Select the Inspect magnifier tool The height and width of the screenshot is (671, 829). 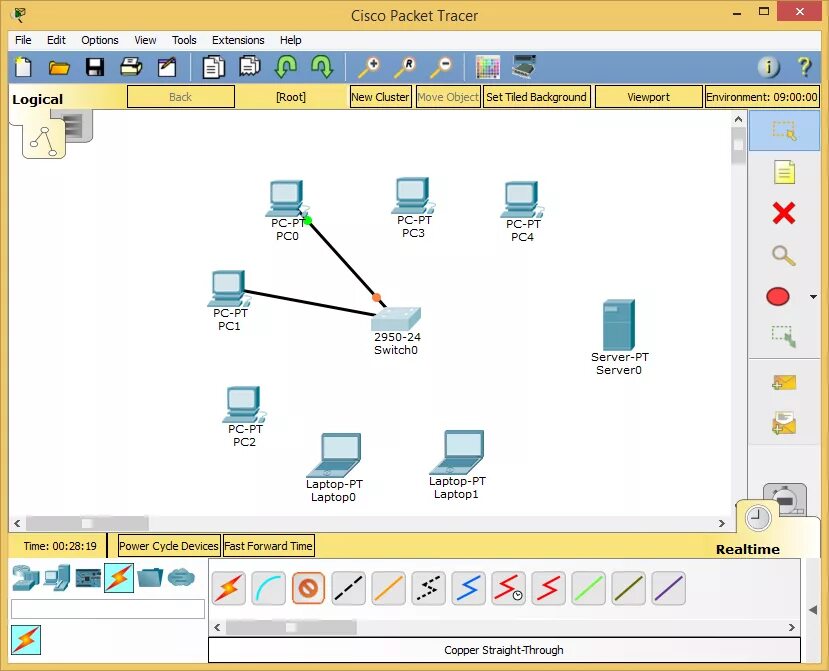click(x=784, y=255)
